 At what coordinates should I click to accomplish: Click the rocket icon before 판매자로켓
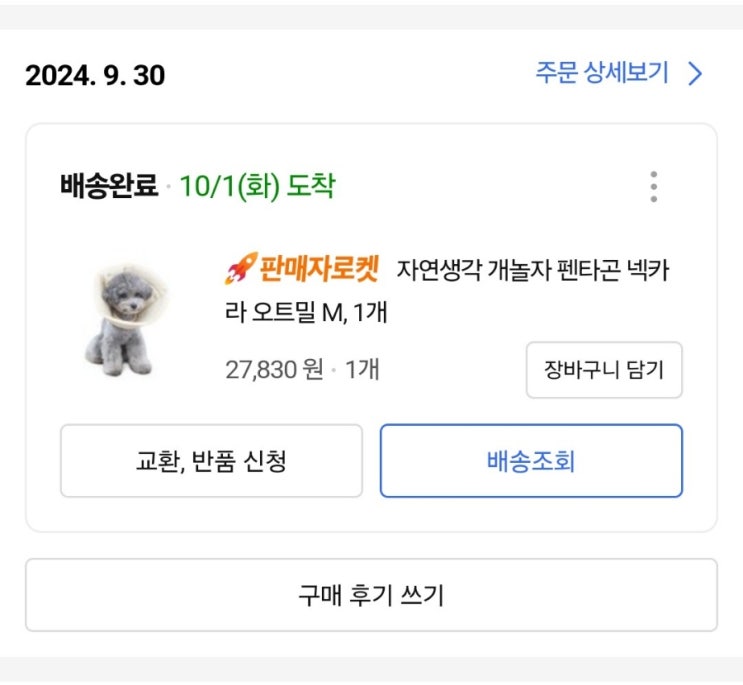tap(240, 268)
